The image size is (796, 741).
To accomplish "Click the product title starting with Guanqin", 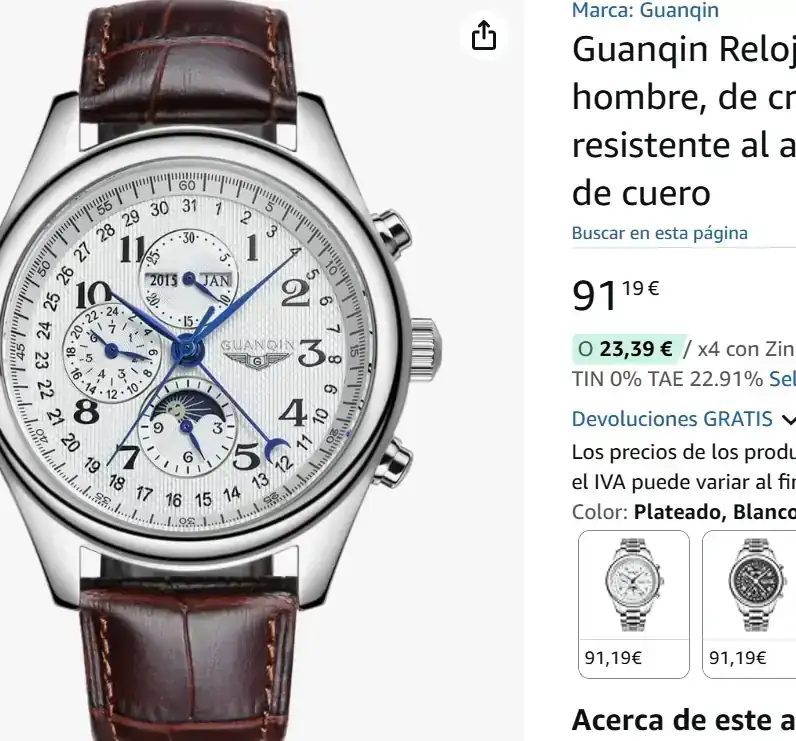I will pos(684,121).
